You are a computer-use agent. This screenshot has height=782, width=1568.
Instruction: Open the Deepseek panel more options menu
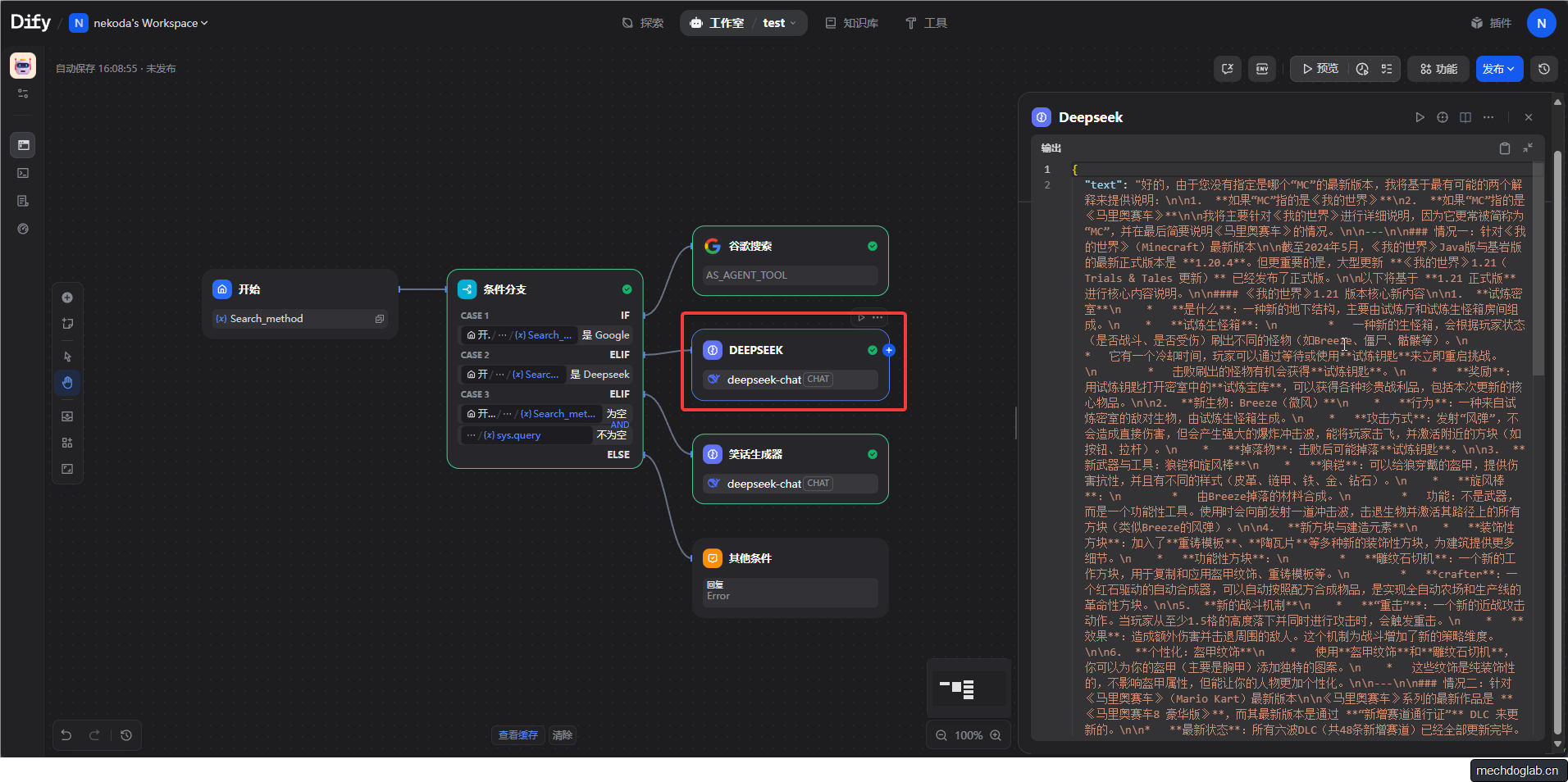[1488, 117]
